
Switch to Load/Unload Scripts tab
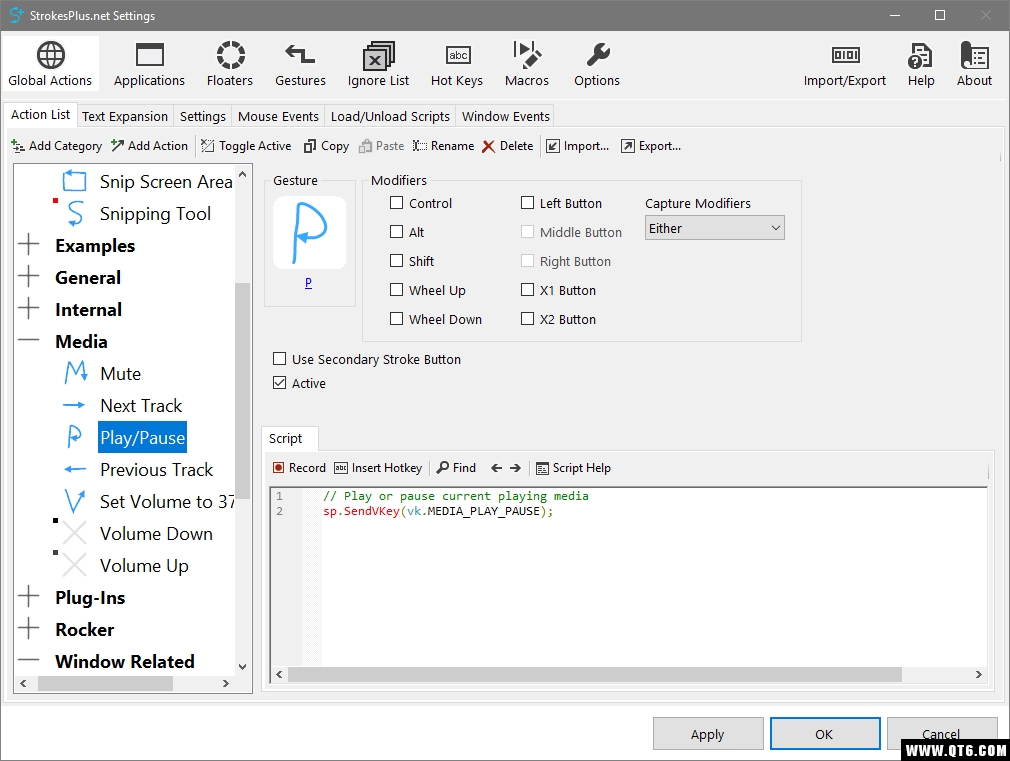(x=390, y=117)
